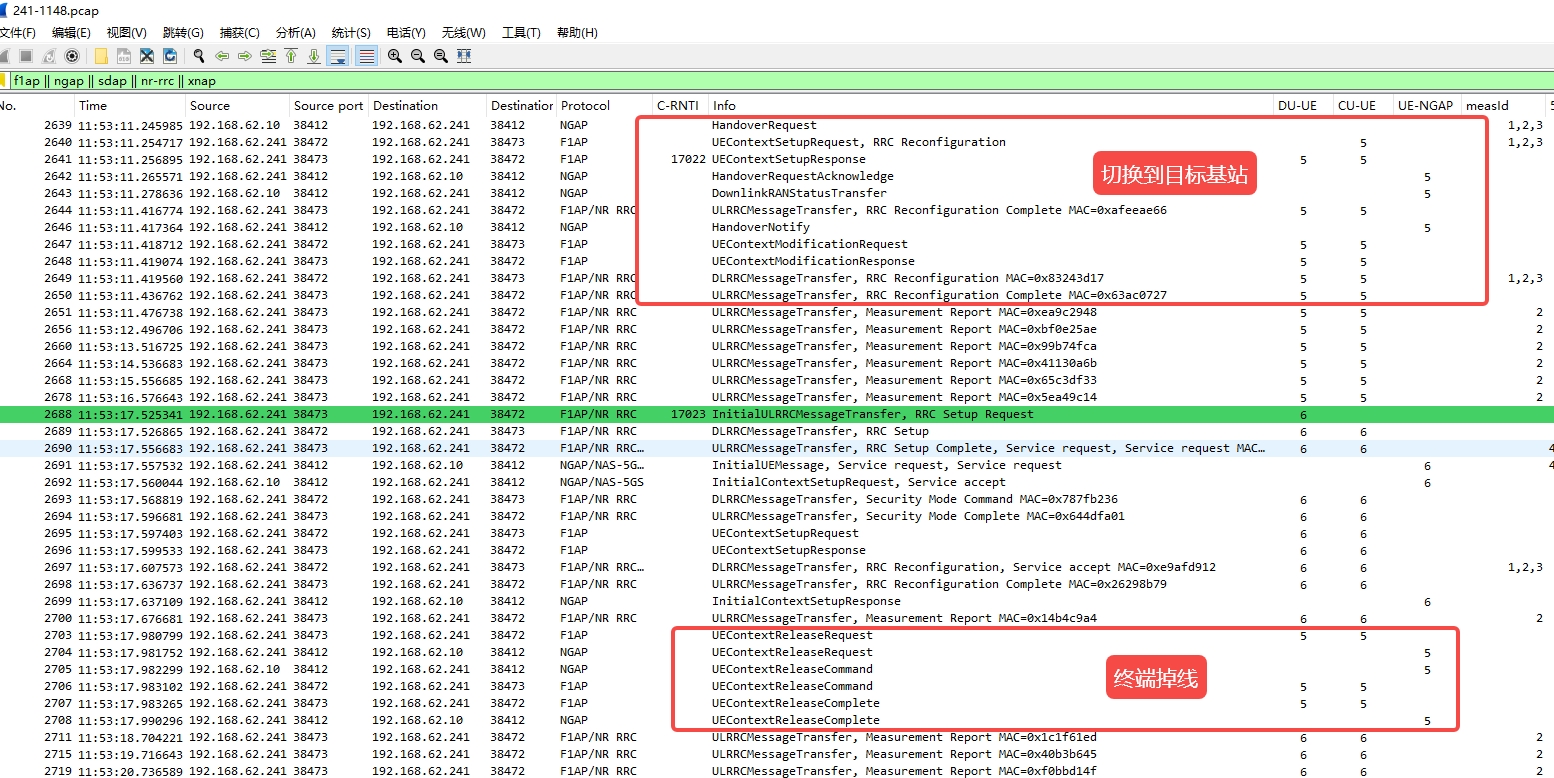Image resolution: width=1554 pixels, height=778 pixels.
Task: Toggle packet list coloring rules
Action: [x=367, y=56]
